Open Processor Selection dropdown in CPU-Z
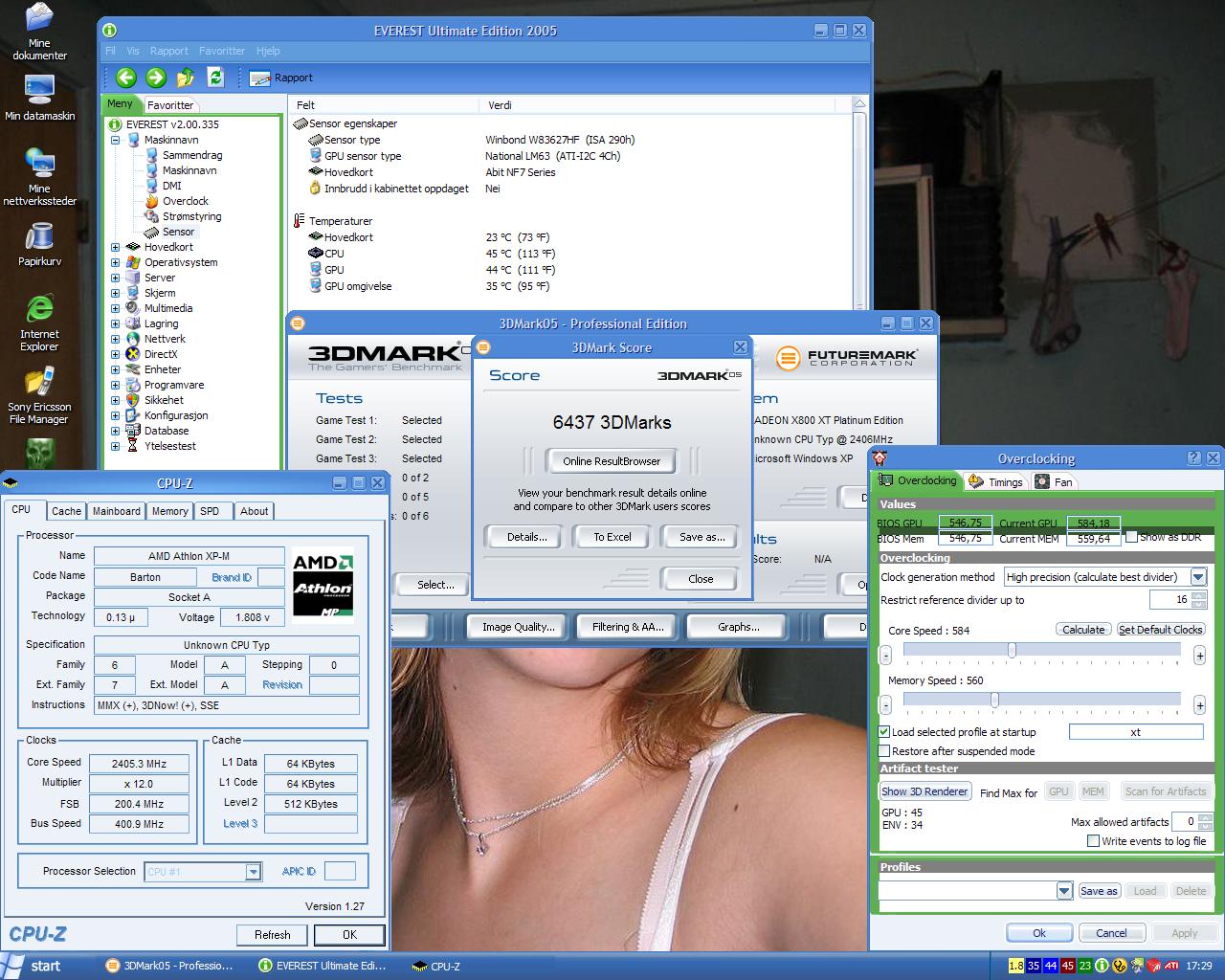The height and width of the screenshot is (980, 1225). pyautogui.click(x=253, y=872)
